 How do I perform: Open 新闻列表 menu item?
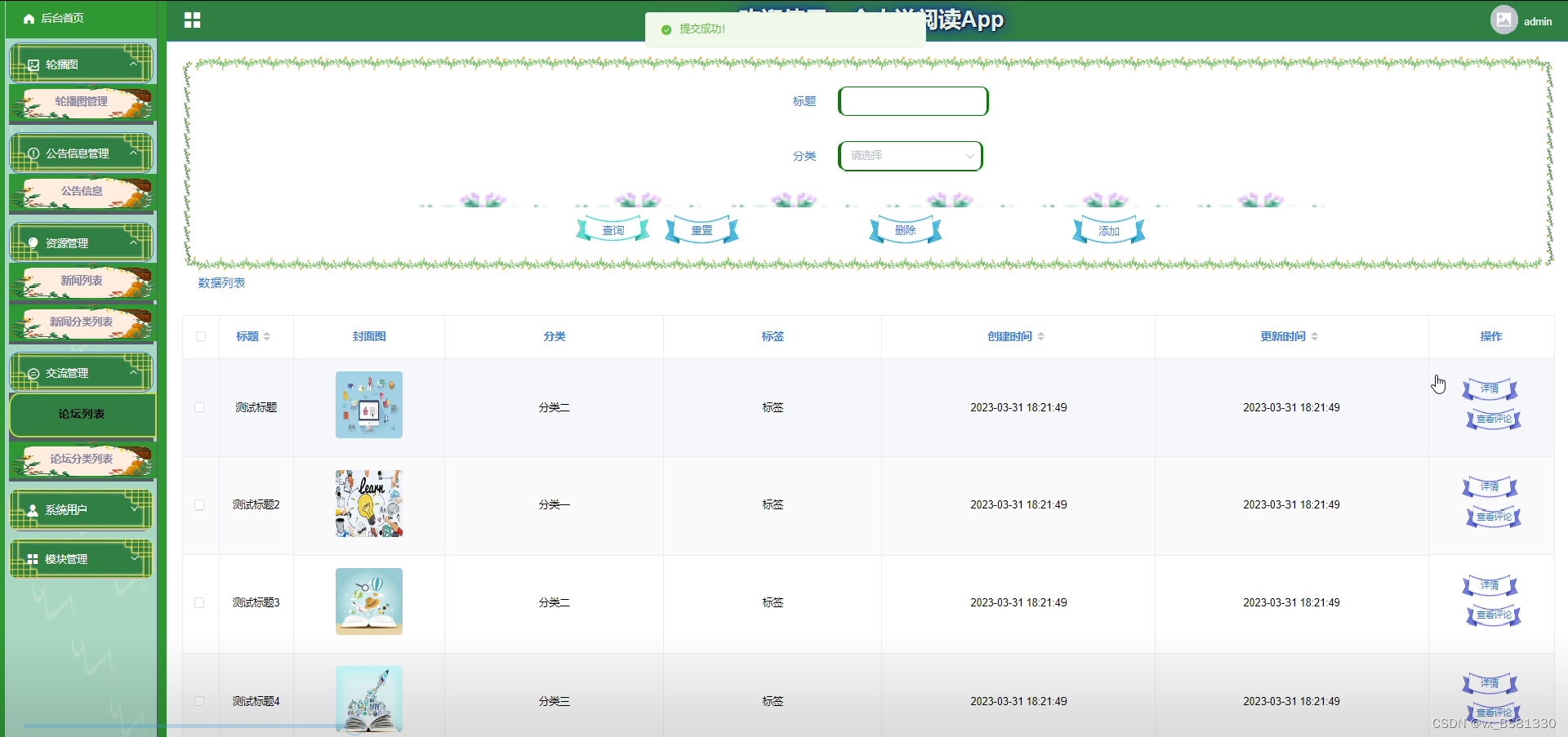(82, 282)
